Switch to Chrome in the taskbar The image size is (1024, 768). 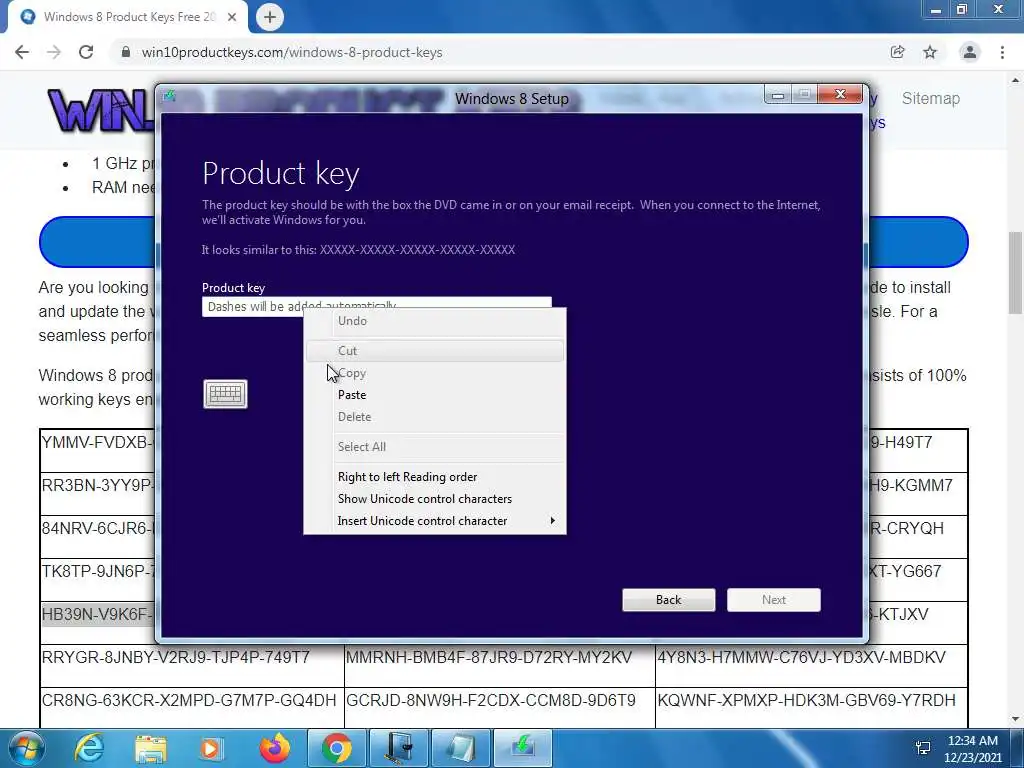coord(336,748)
